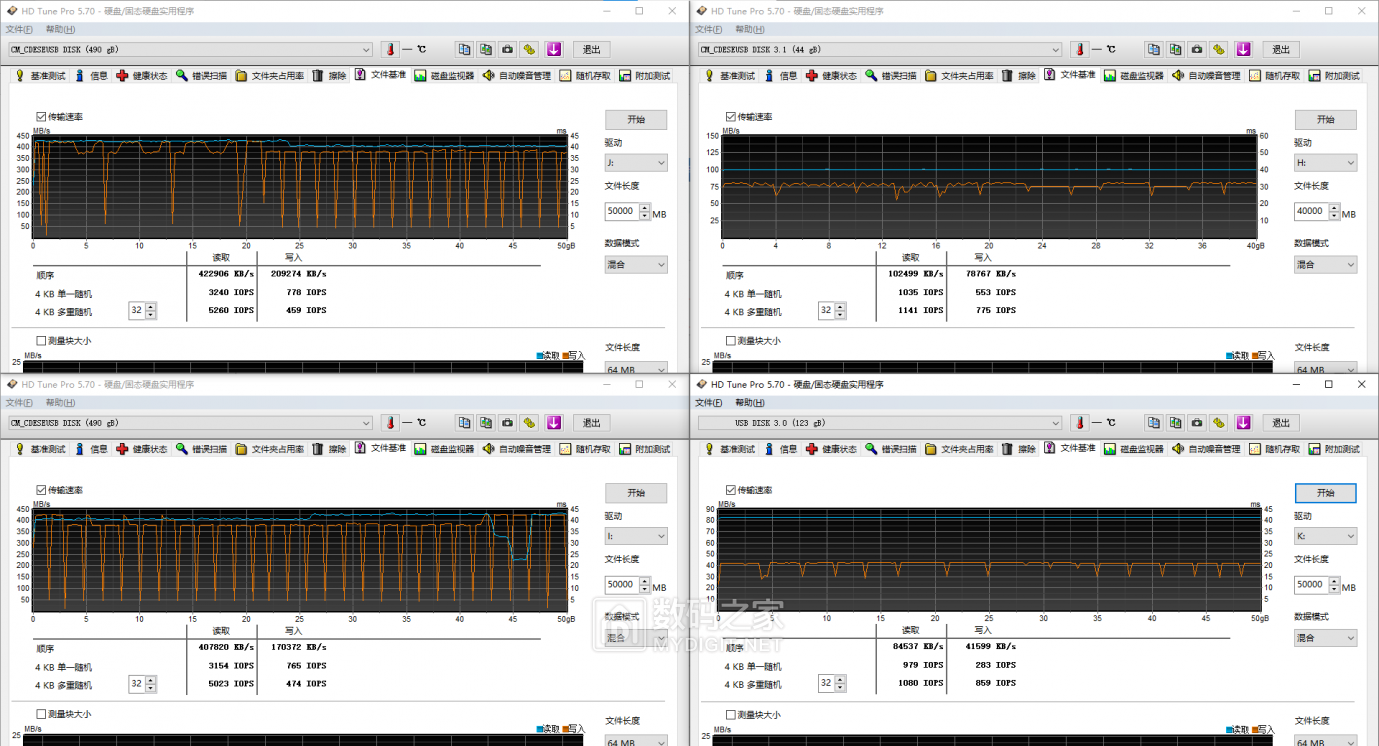Open 文件(F) menu in top-left window
The height and width of the screenshot is (746, 1379).
19,29
